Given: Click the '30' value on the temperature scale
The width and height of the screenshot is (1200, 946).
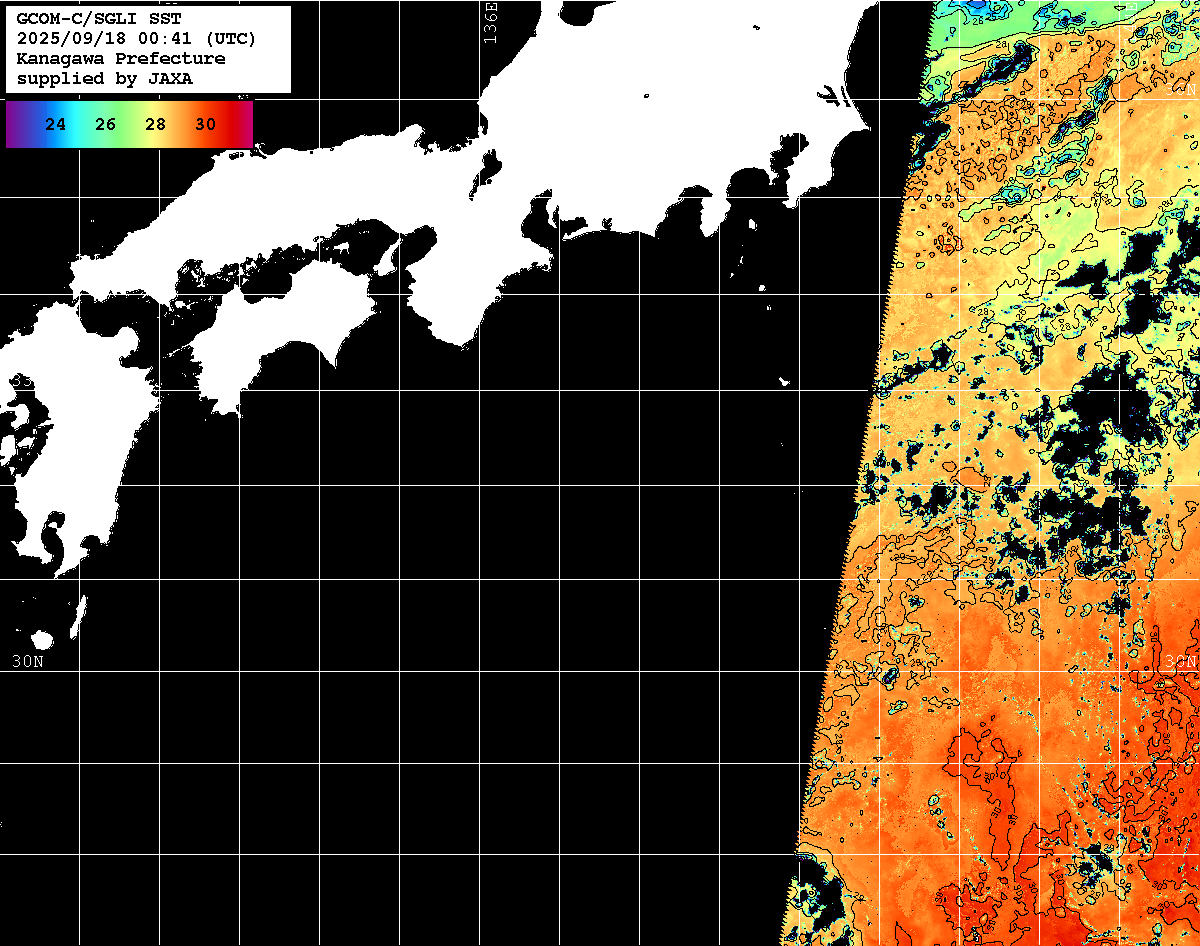Looking at the screenshot, I should [205, 125].
